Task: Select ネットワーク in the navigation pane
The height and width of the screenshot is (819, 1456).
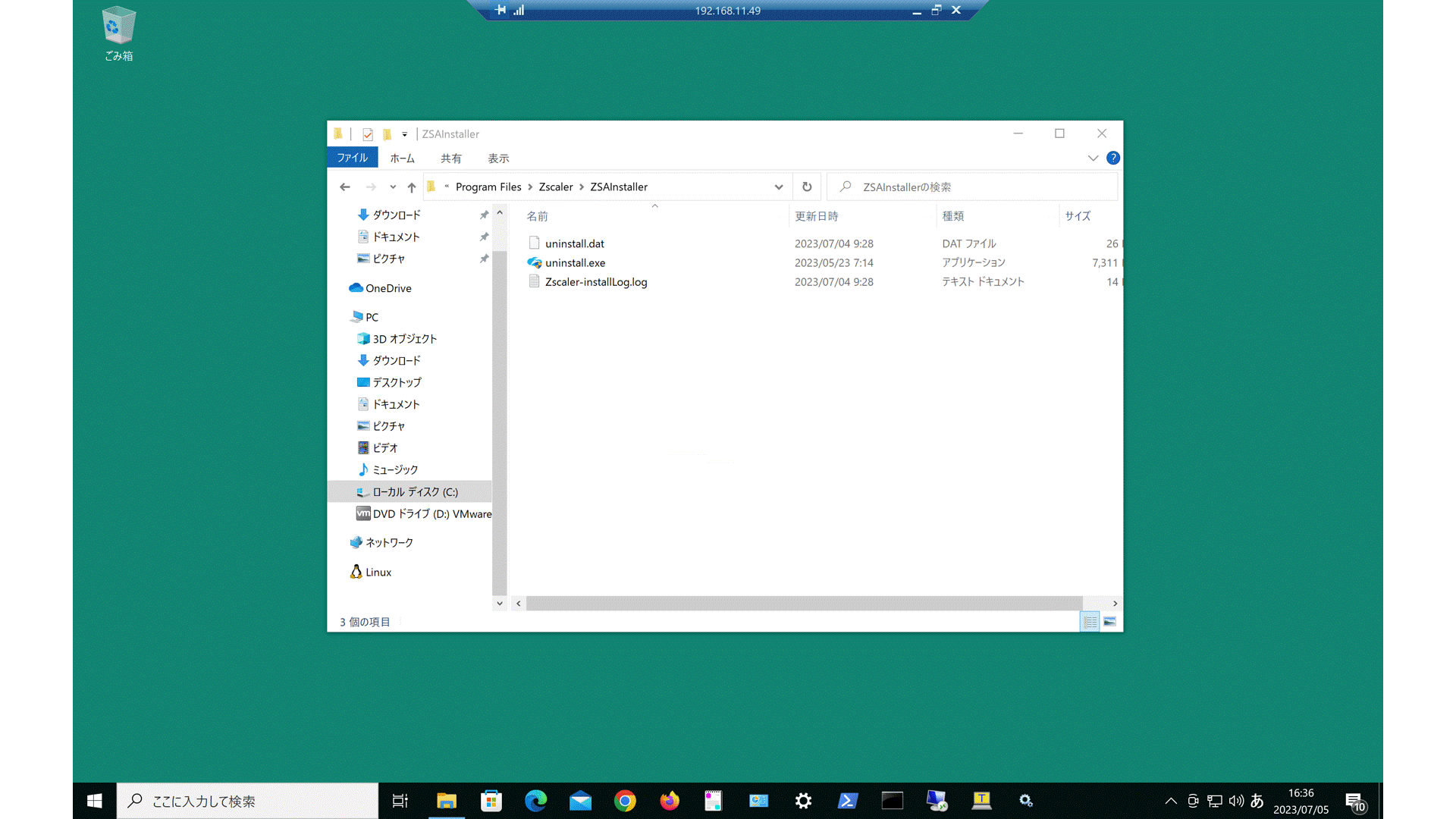Action: [x=389, y=542]
